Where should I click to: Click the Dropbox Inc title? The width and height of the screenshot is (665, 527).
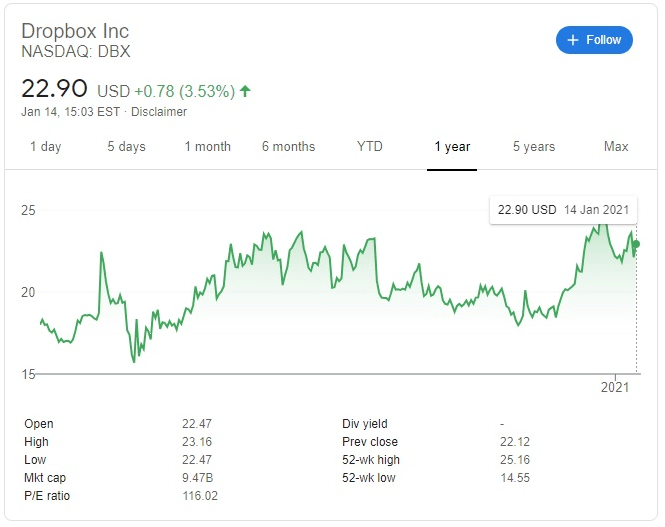coord(75,31)
